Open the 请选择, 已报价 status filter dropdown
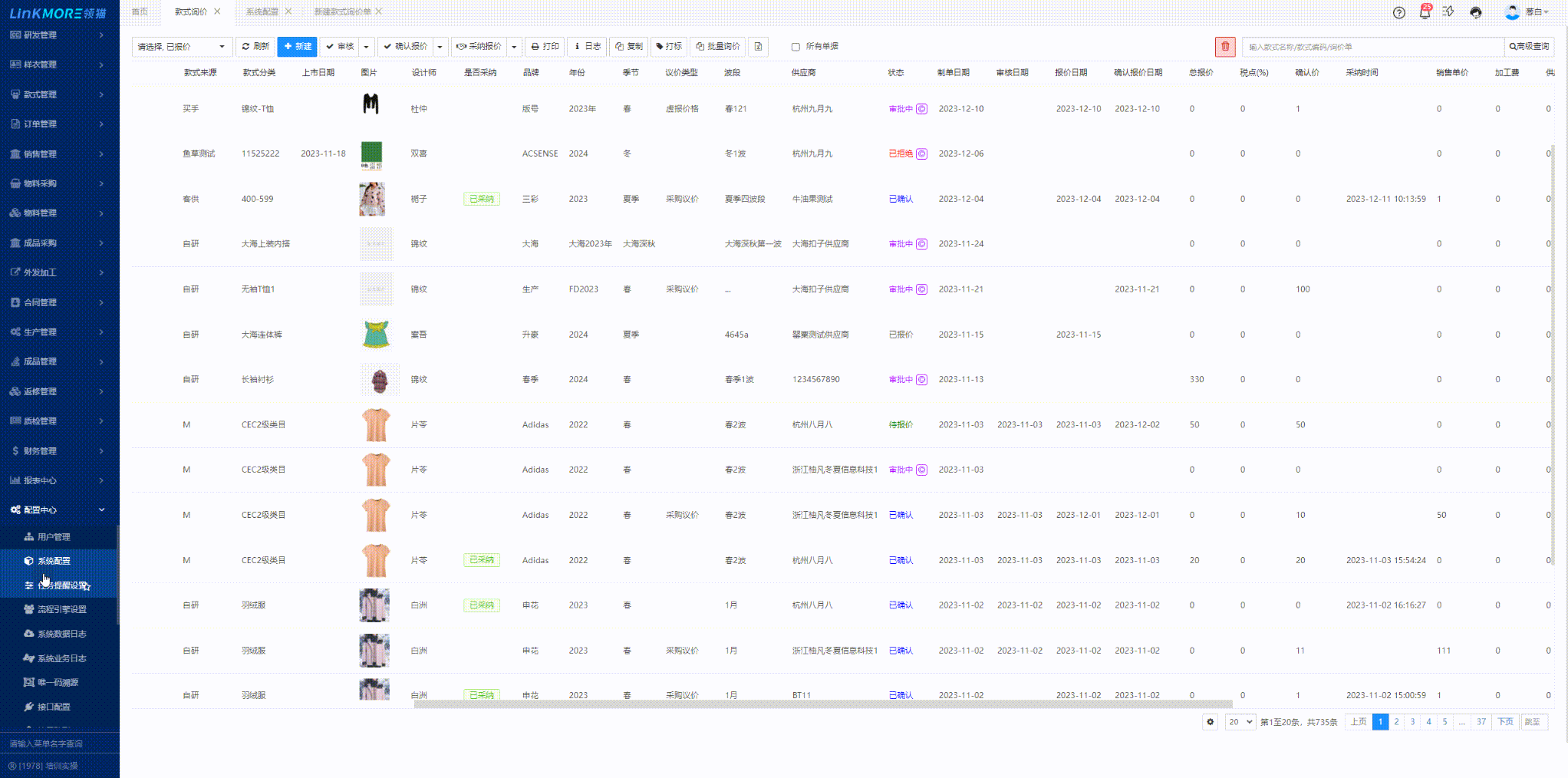This screenshot has height=778, width=1568. [181, 47]
